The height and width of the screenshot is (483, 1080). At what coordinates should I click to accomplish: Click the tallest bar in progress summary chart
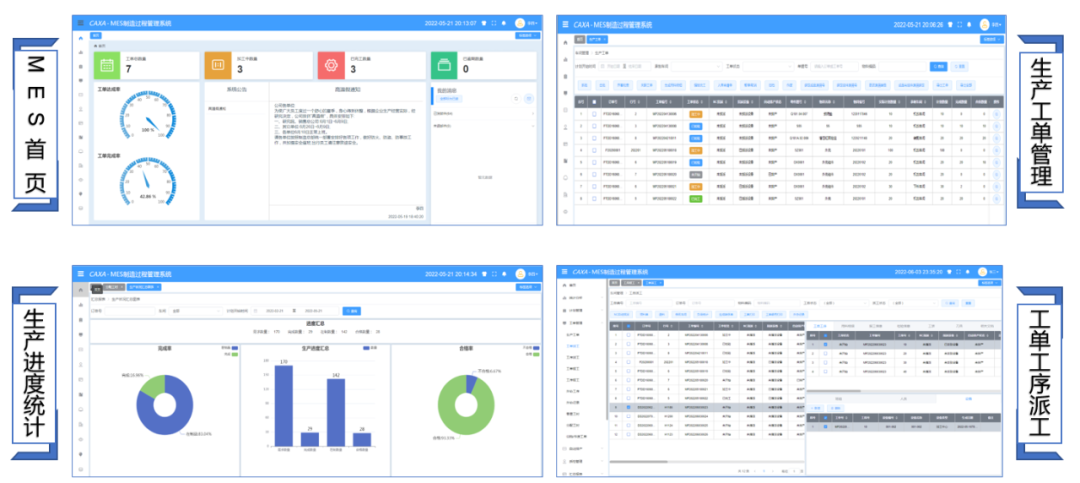click(284, 408)
